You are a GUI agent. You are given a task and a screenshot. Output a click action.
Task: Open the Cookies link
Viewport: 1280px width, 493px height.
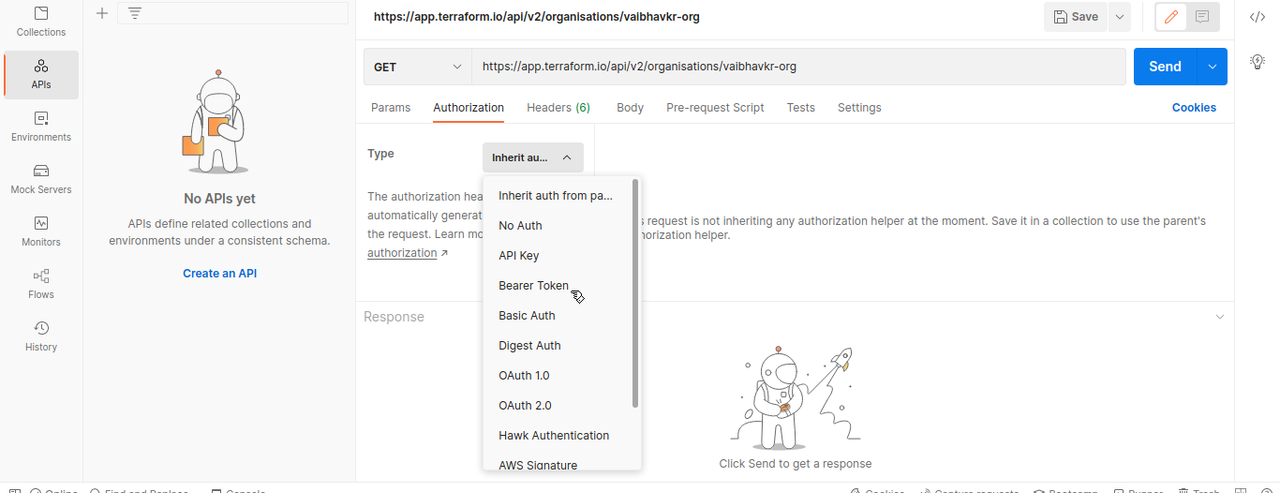1194,108
